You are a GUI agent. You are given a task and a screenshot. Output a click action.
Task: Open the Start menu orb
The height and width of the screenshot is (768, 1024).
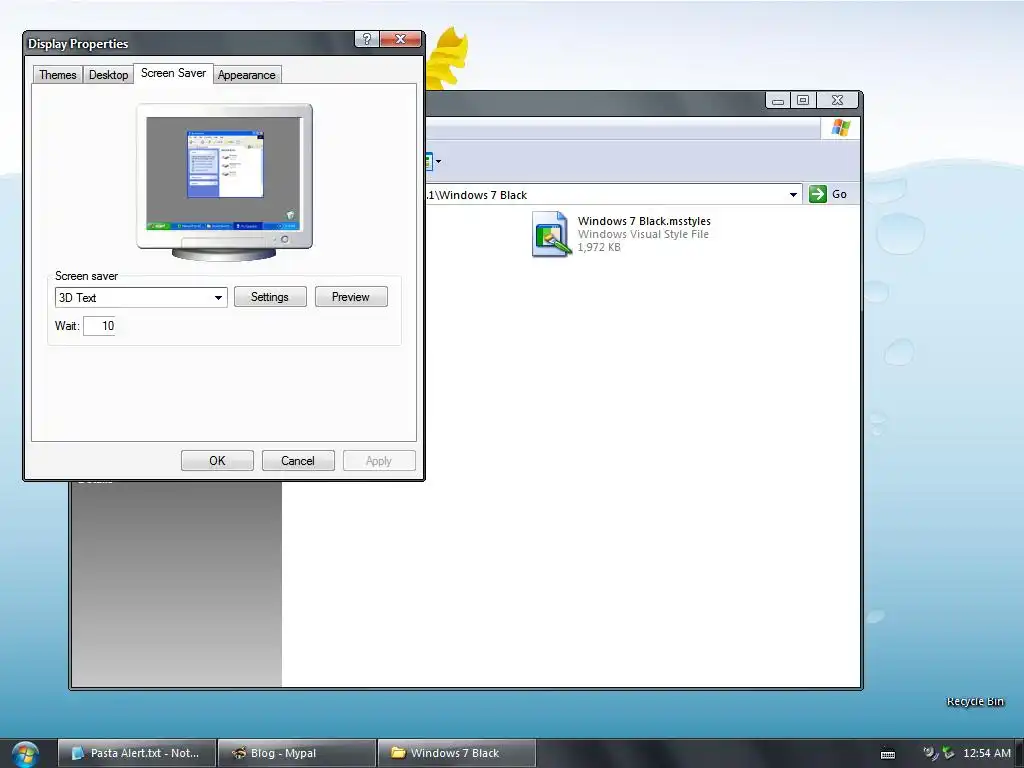click(25, 754)
